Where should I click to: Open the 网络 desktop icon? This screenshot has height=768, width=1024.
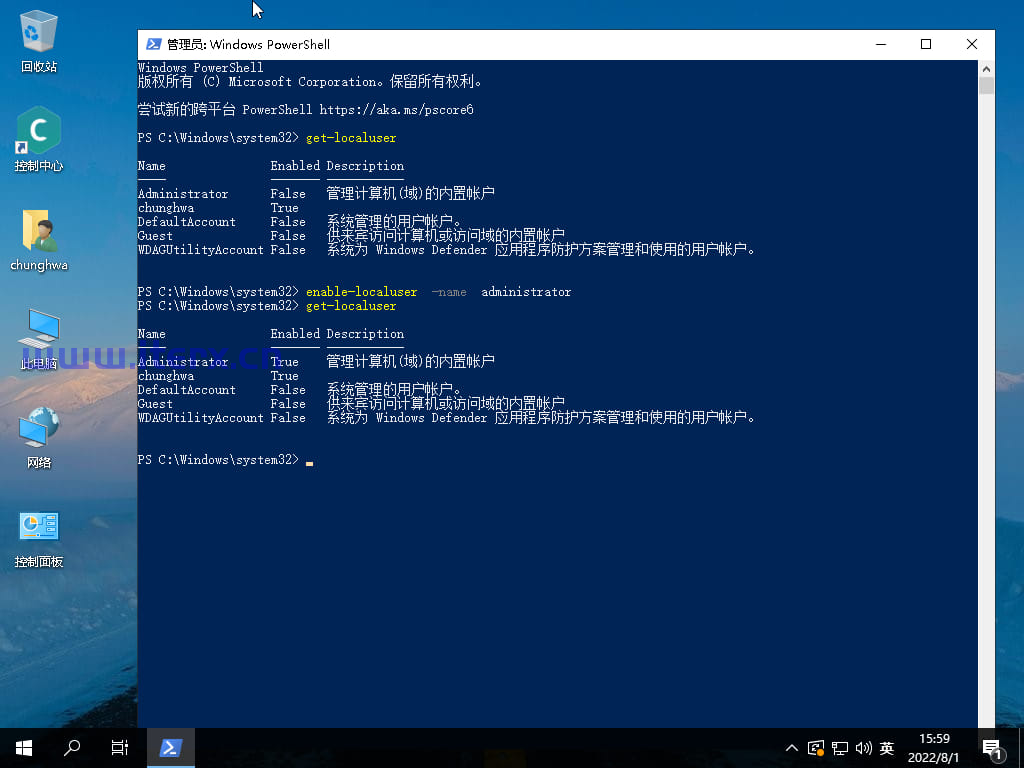39,438
